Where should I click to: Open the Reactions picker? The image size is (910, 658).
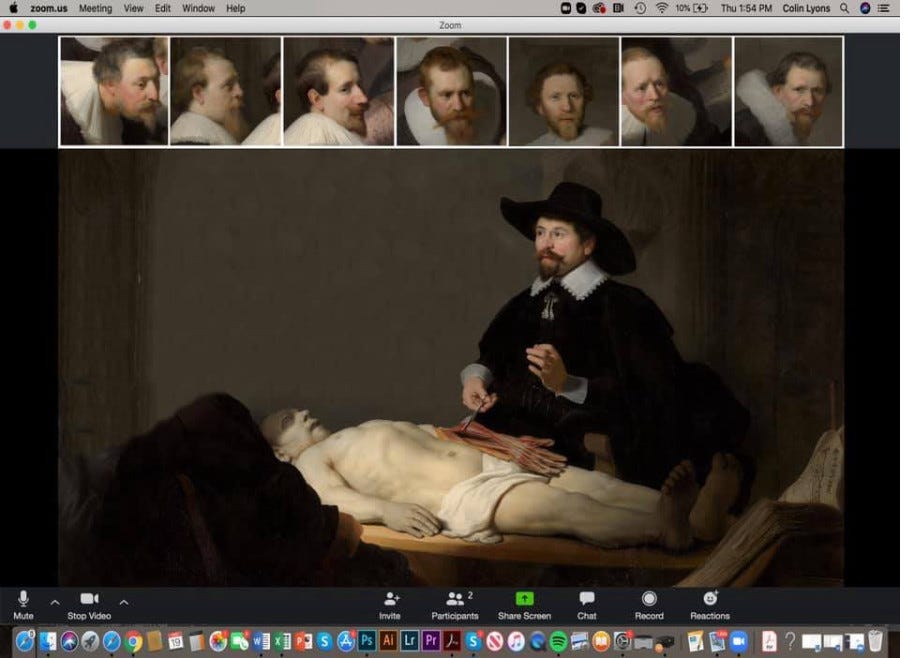(x=710, y=605)
